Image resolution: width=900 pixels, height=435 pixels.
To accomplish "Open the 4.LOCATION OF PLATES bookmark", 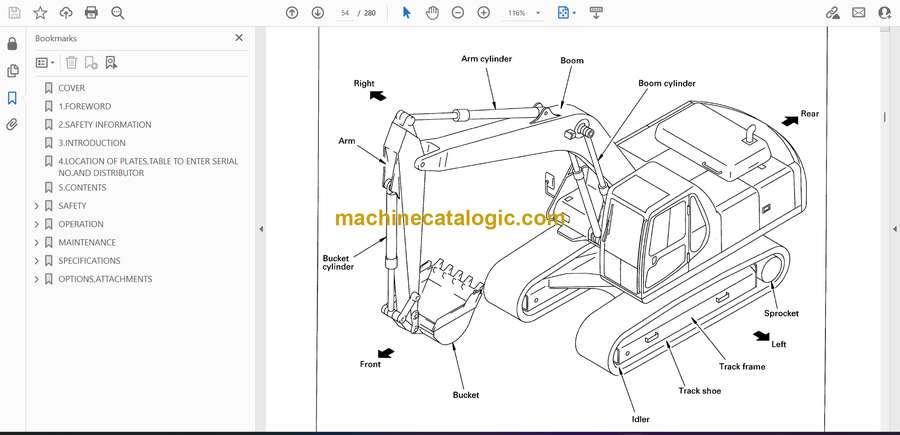I will click(x=148, y=167).
